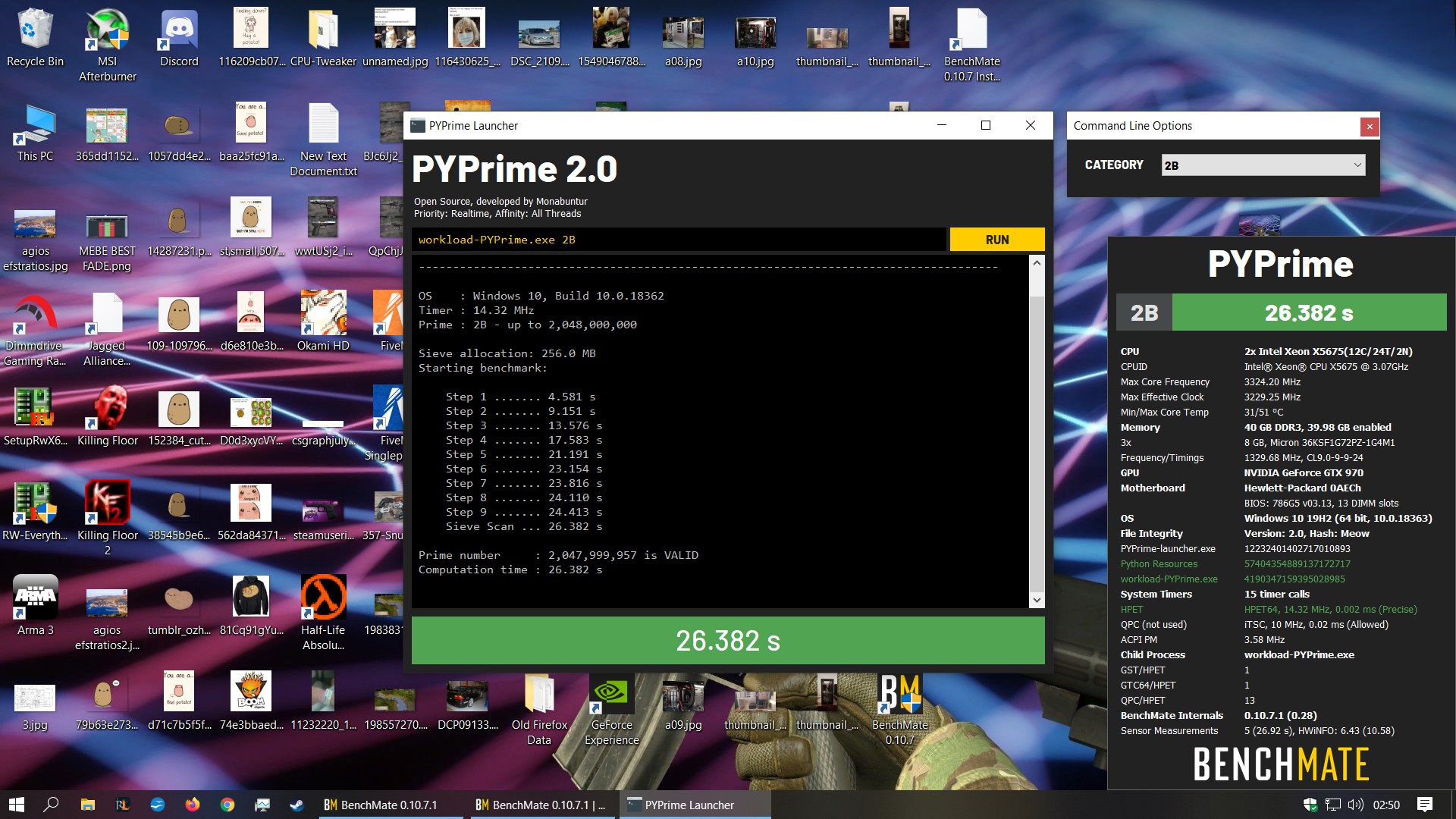Viewport: 1456px width, 819px height.
Task: Click the workload-PYPrime.exe 2B command field
Action: tap(679, 240)
